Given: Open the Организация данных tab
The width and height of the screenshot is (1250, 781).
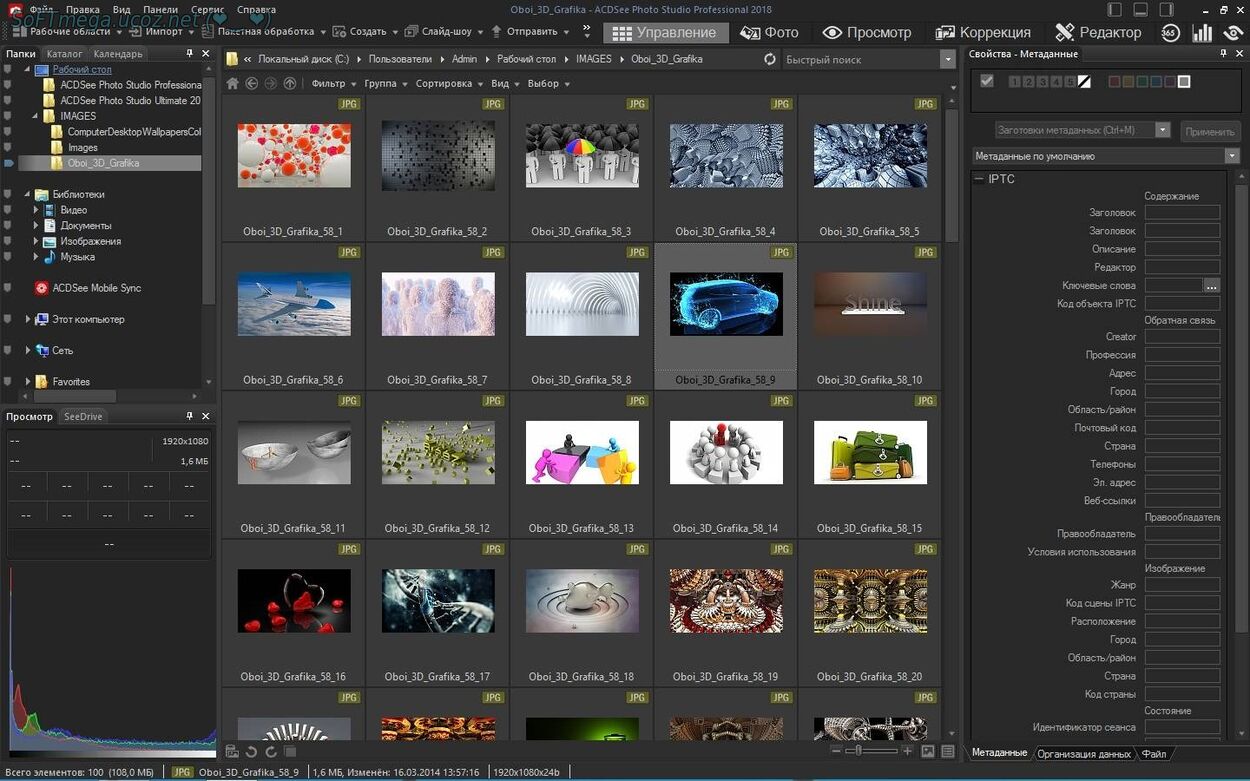Looking at the screenshot, I should 1084,754.
